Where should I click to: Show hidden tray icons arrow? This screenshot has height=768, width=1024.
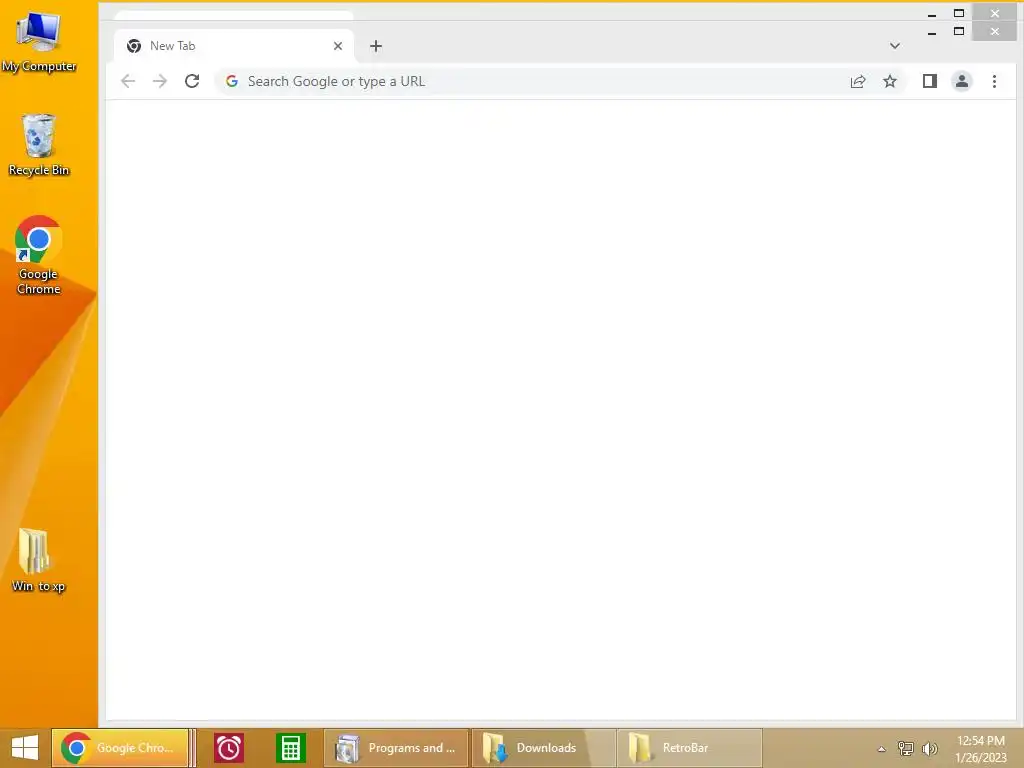click(x=881, y=749)
